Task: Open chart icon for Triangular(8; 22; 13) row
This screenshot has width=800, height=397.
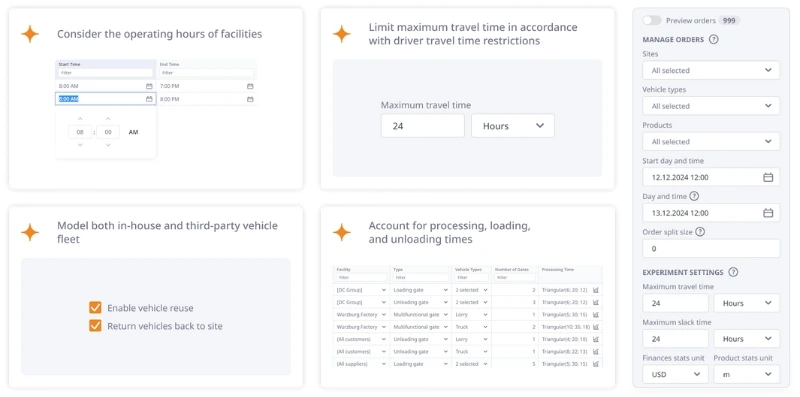Action: click(596, 352)
